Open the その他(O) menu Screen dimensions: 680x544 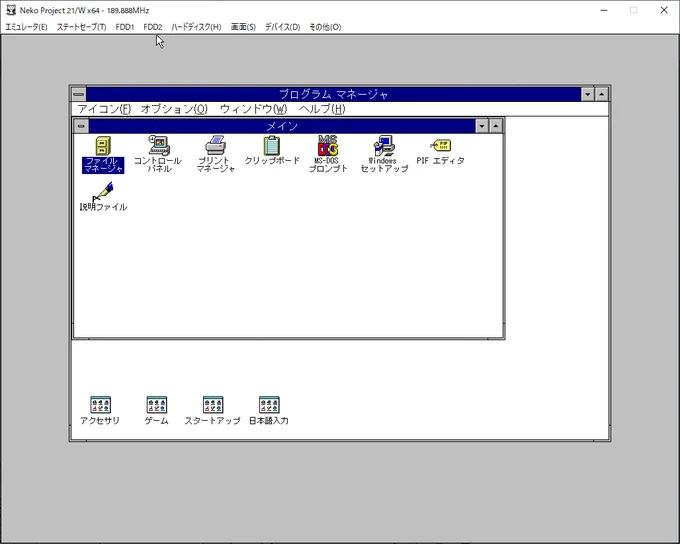click(x=325, y=27)
